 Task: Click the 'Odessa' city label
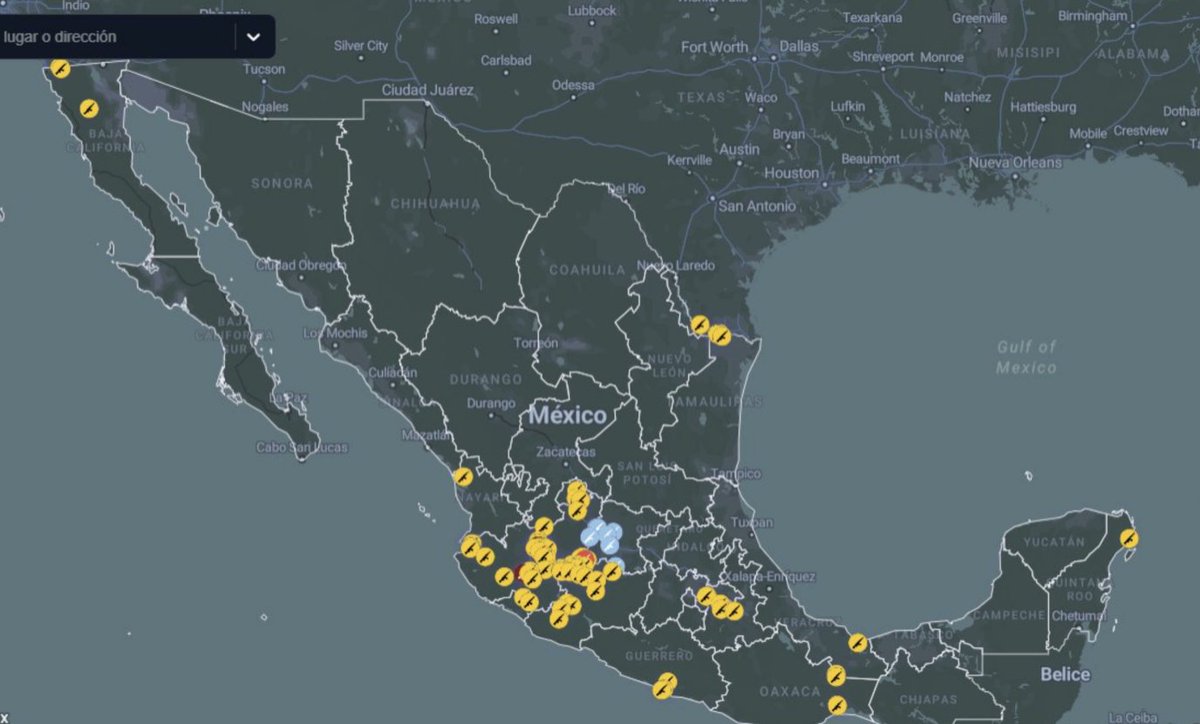573,85
